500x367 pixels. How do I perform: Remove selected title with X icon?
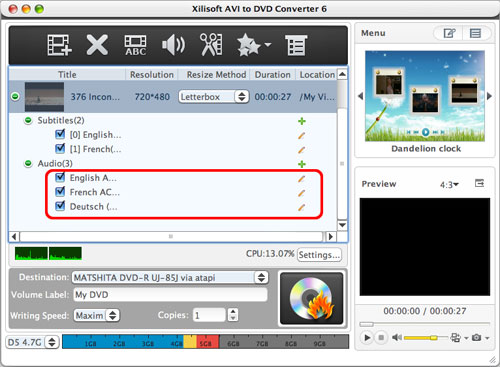click(97, 45)
